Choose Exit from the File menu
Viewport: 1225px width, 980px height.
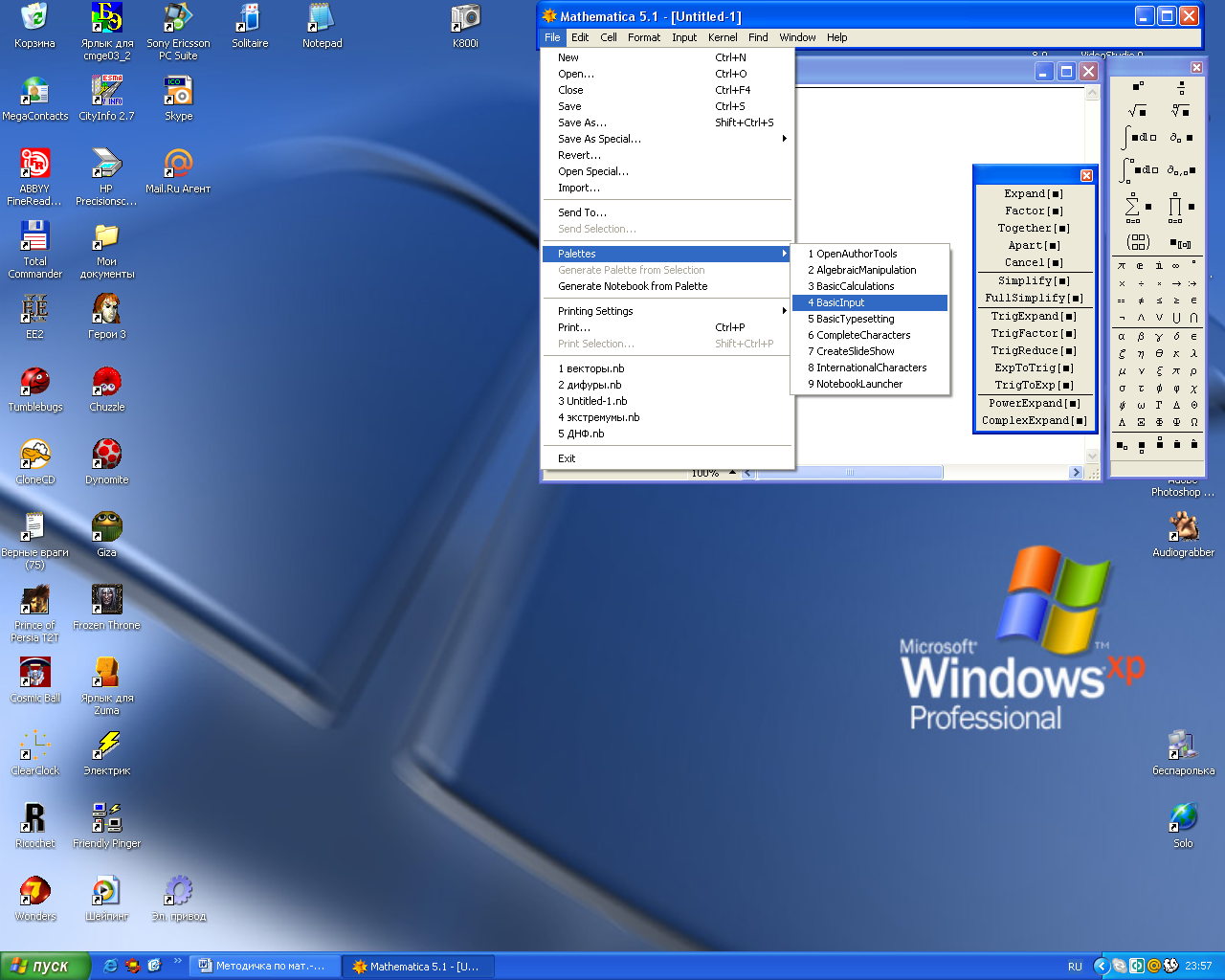click(668, 458)
